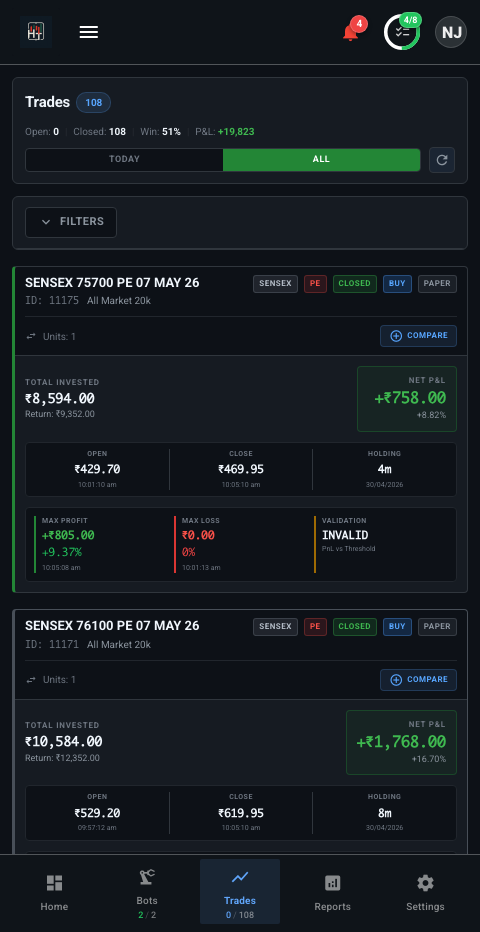480x932 pixels.
Task: Open Reports tab in bottom navigation
Action: pyautogui.click(x=332, y=892)
